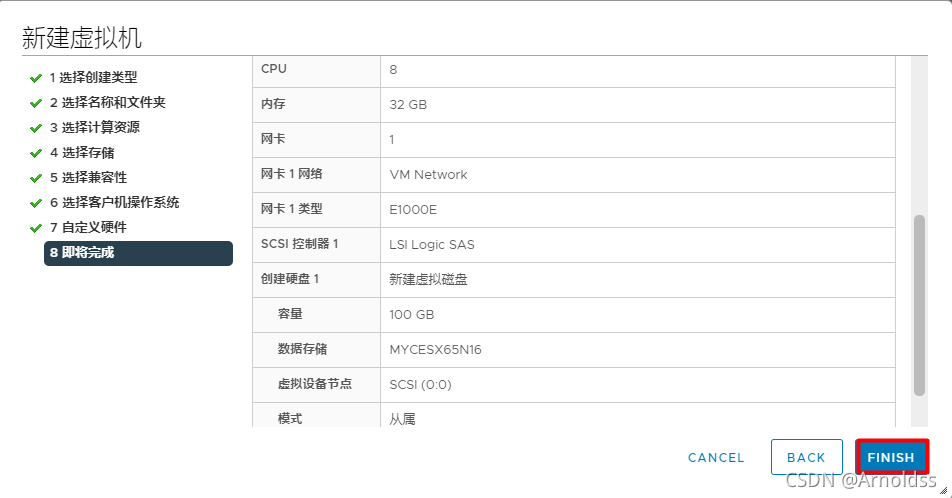
Task: Click the checkmark beside step 7 自定义硬件
Action: [x=36, y=228]
